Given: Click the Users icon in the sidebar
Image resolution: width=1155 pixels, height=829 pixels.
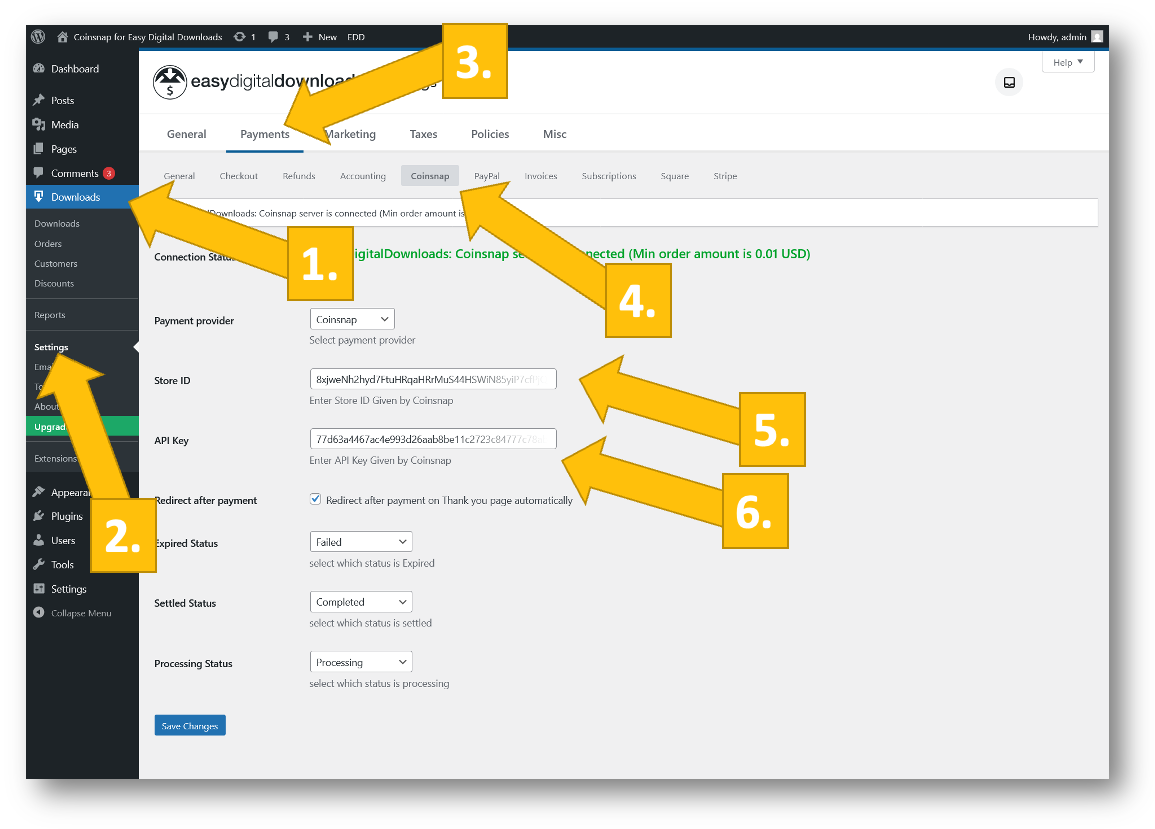Looking at the screenshot, I should pyautogui.click(x=39, y=540).
